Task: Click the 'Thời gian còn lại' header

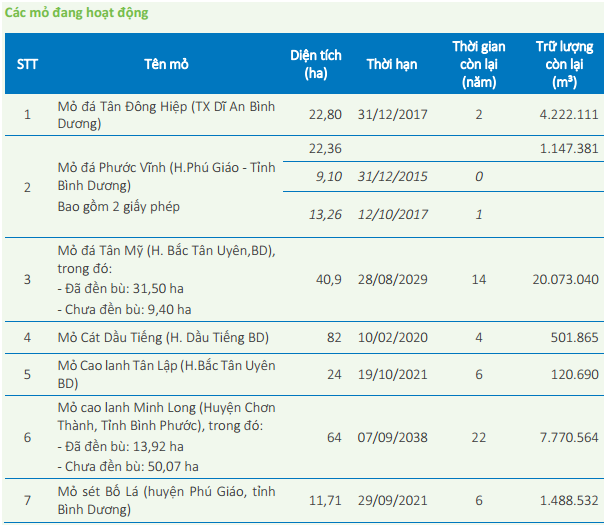Action: click(x=479, y=64)
